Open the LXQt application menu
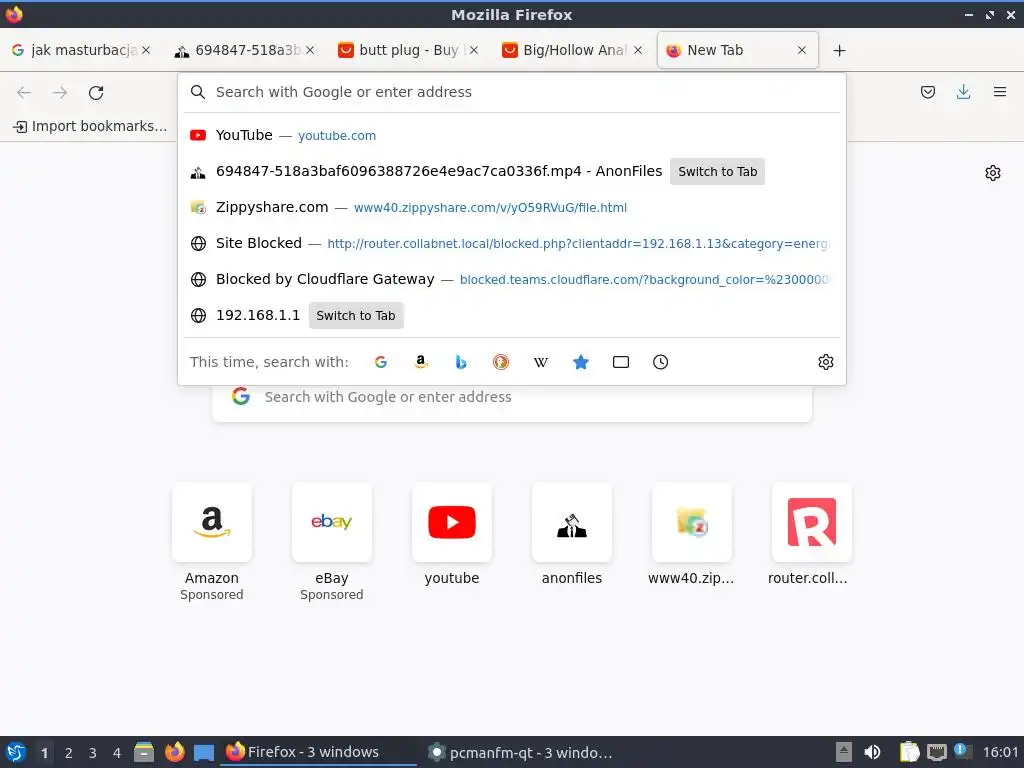Viewport: 1024px width, 768px height. (x=15, y=752)
